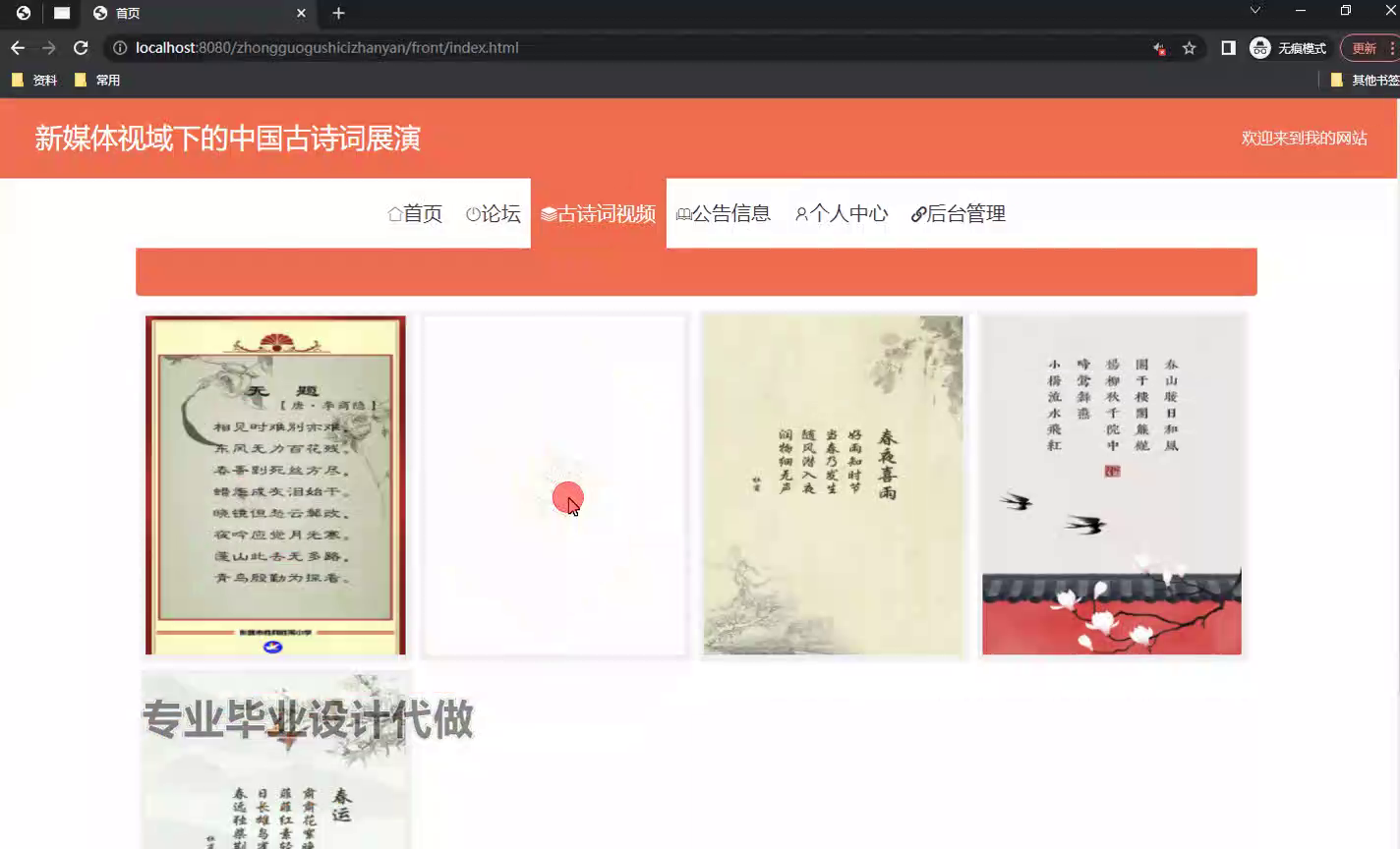1400x849 pixels.
Task: Close the 首页 browser tab
Action: click(x=301, y=13)
